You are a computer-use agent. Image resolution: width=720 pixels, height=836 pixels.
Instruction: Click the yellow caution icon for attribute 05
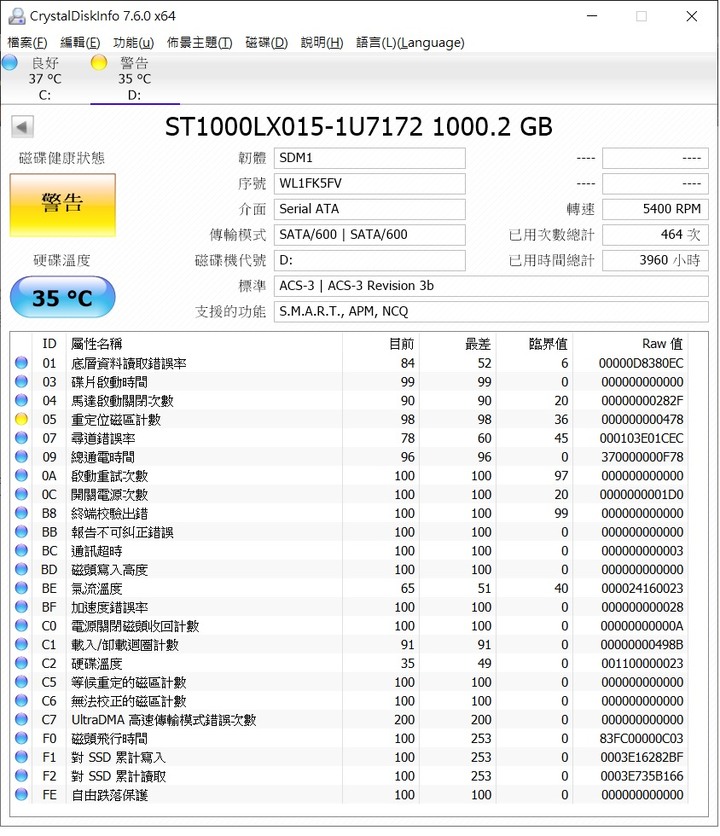tap(21, 419)
